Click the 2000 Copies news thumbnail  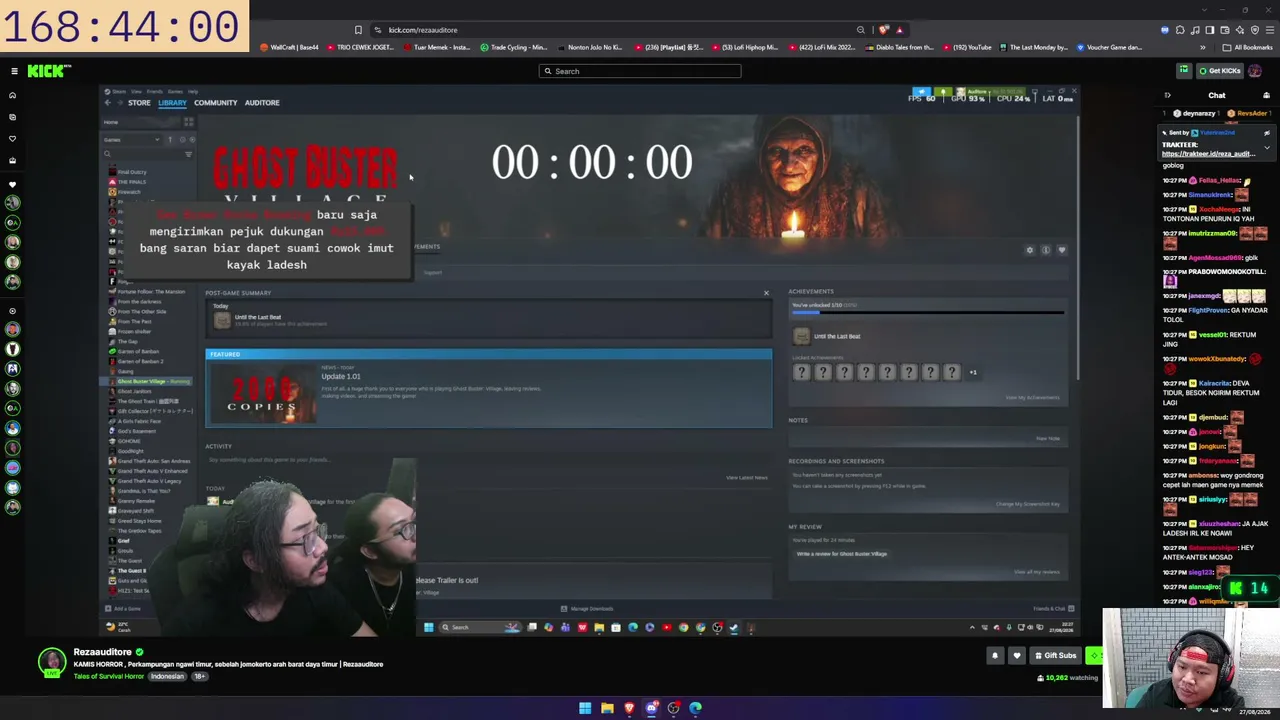click(262, 393)
